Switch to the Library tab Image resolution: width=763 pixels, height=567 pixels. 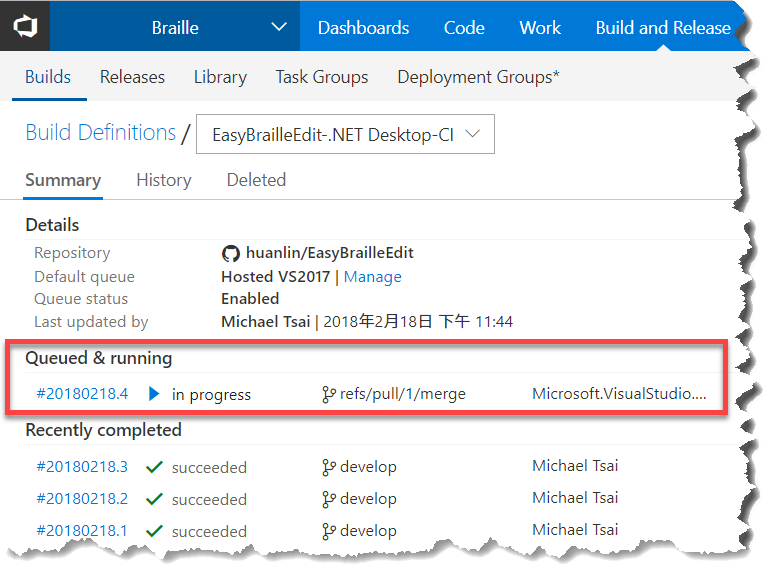tap(220, 77)
